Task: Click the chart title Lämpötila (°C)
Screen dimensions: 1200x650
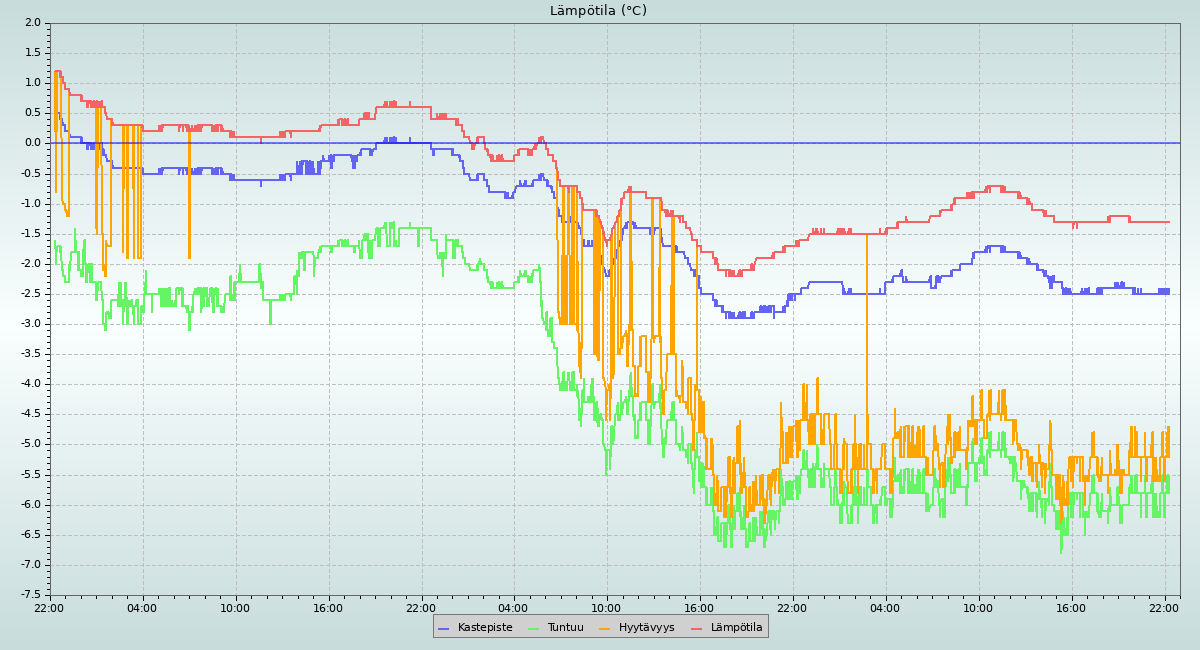Action: [x=598, y=11]
